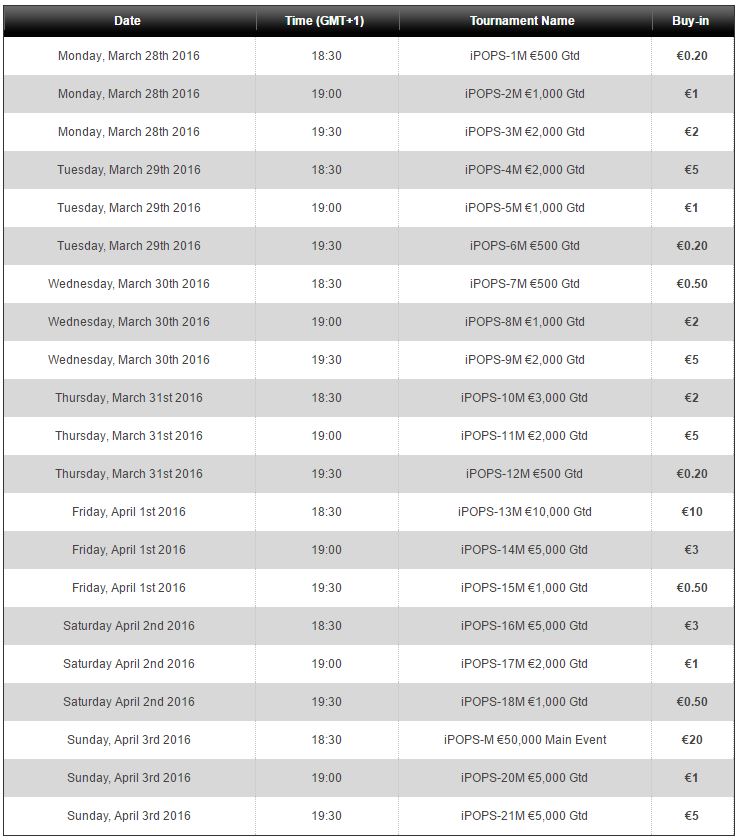This screenshot has width=739, height=840.
Task: Select iPOPS-13M €10,000 Gtd tournament
Action: [x=525, y=512]
